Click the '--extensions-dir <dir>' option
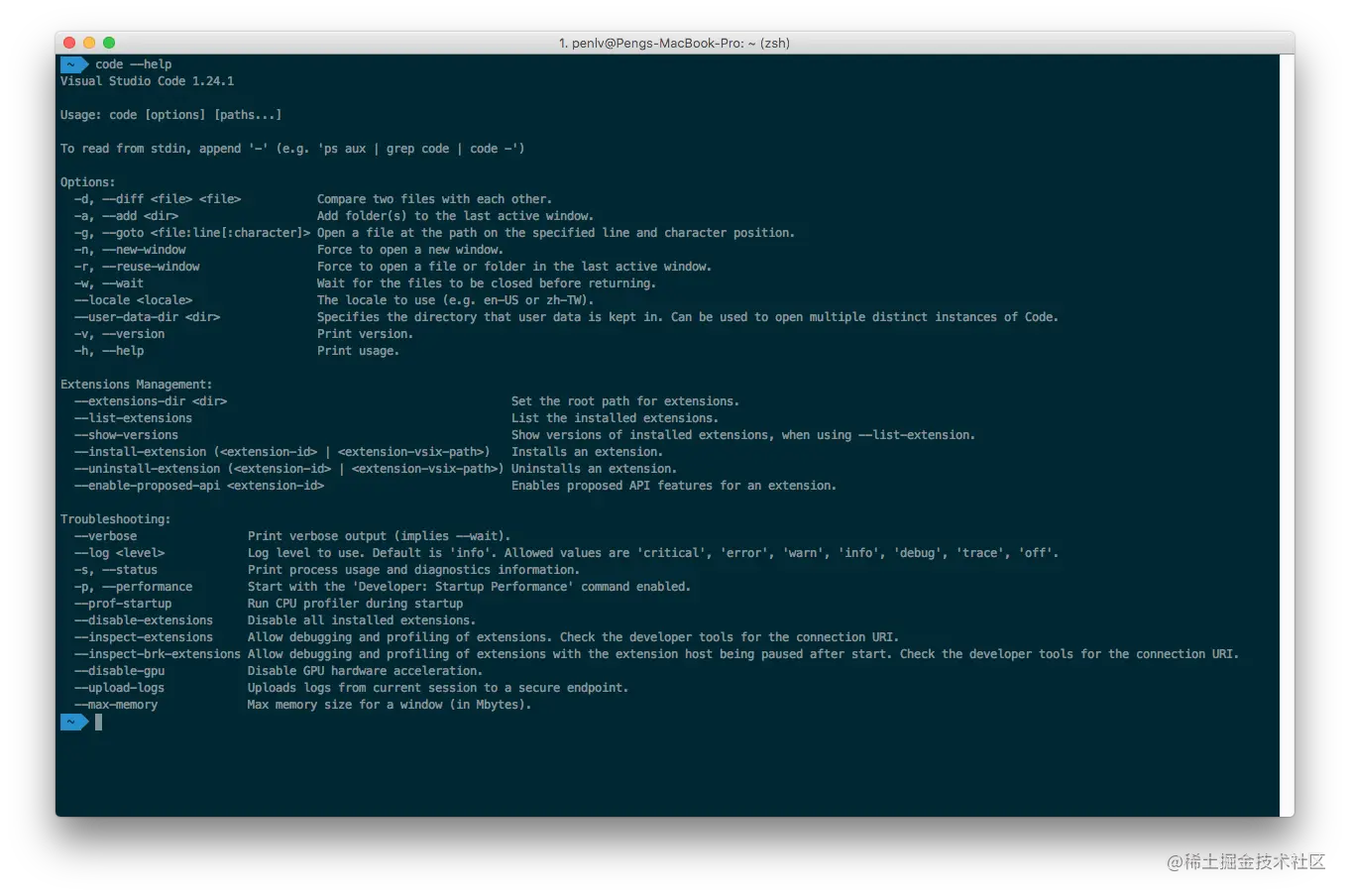1350x896 pixels. tap(151, 401)
